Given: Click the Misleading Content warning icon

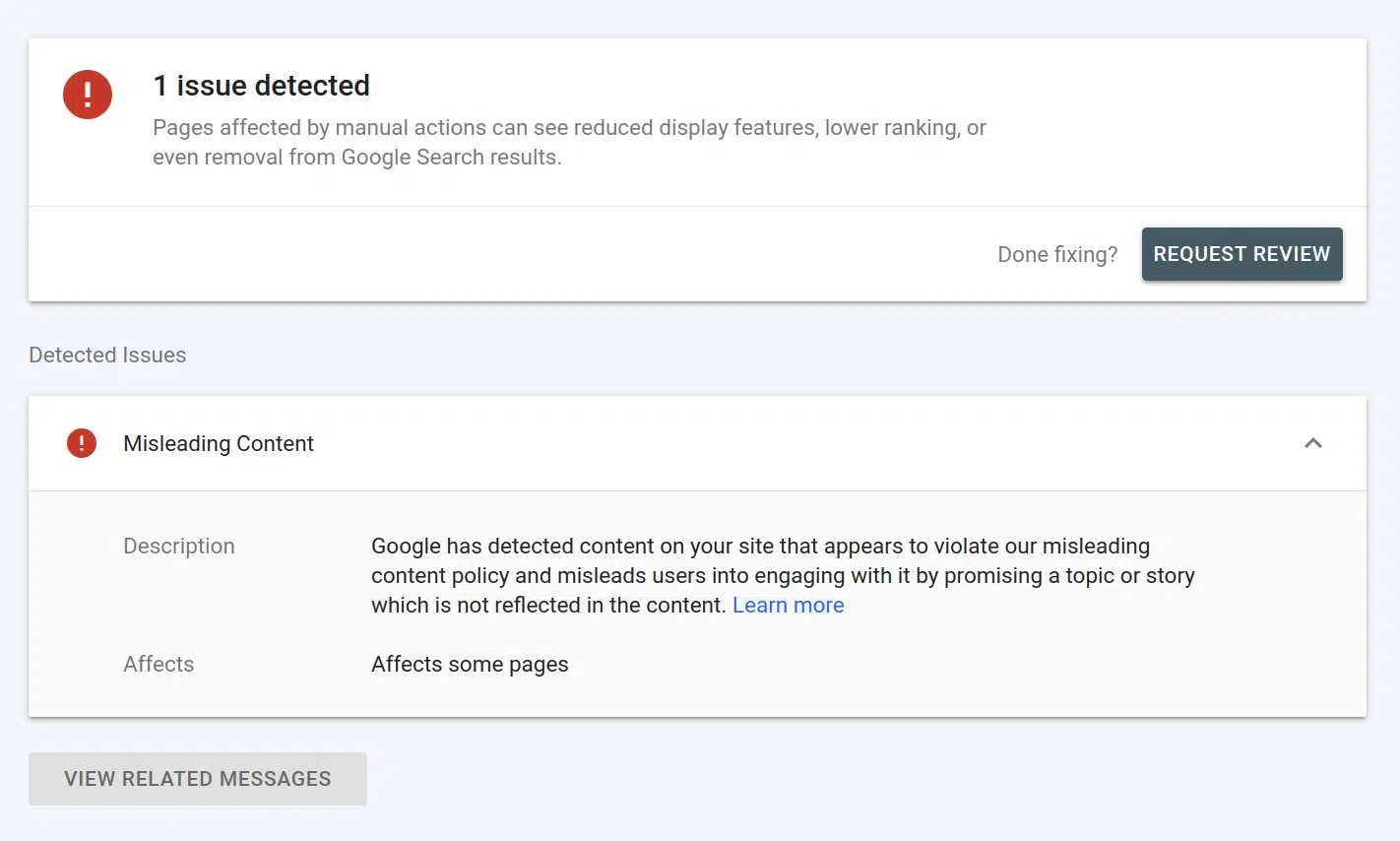Looking at the screenshot, I should [82, 443].
